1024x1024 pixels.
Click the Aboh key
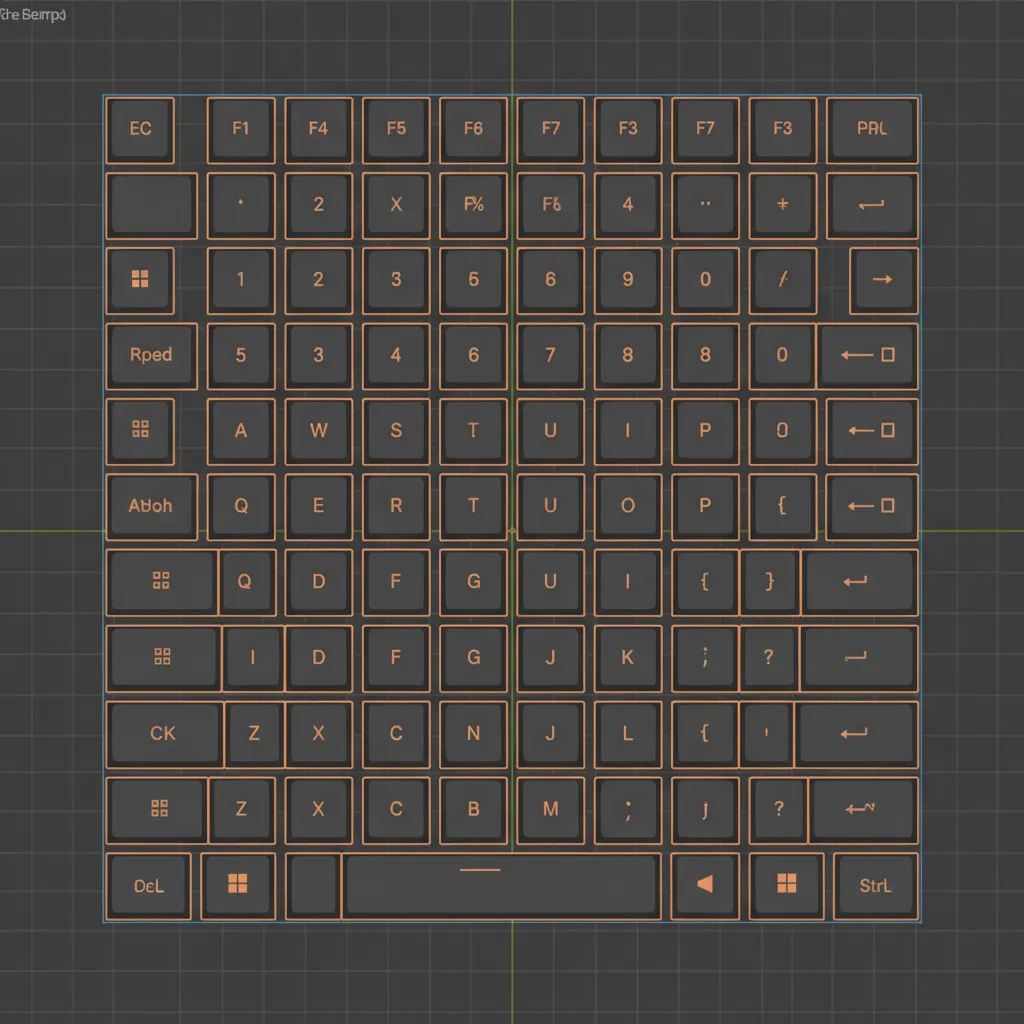pyautogui.click(x=151, y=506)
